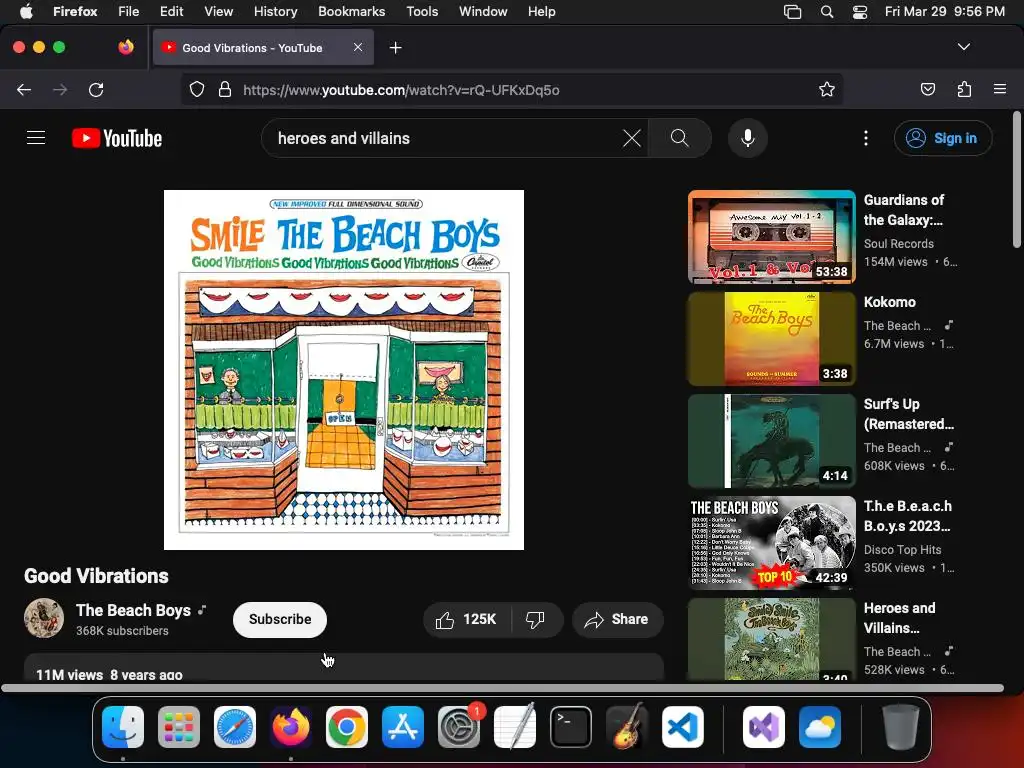Launch Finder from the Dock
This screenshot has height=768, width=1024.
123,727
